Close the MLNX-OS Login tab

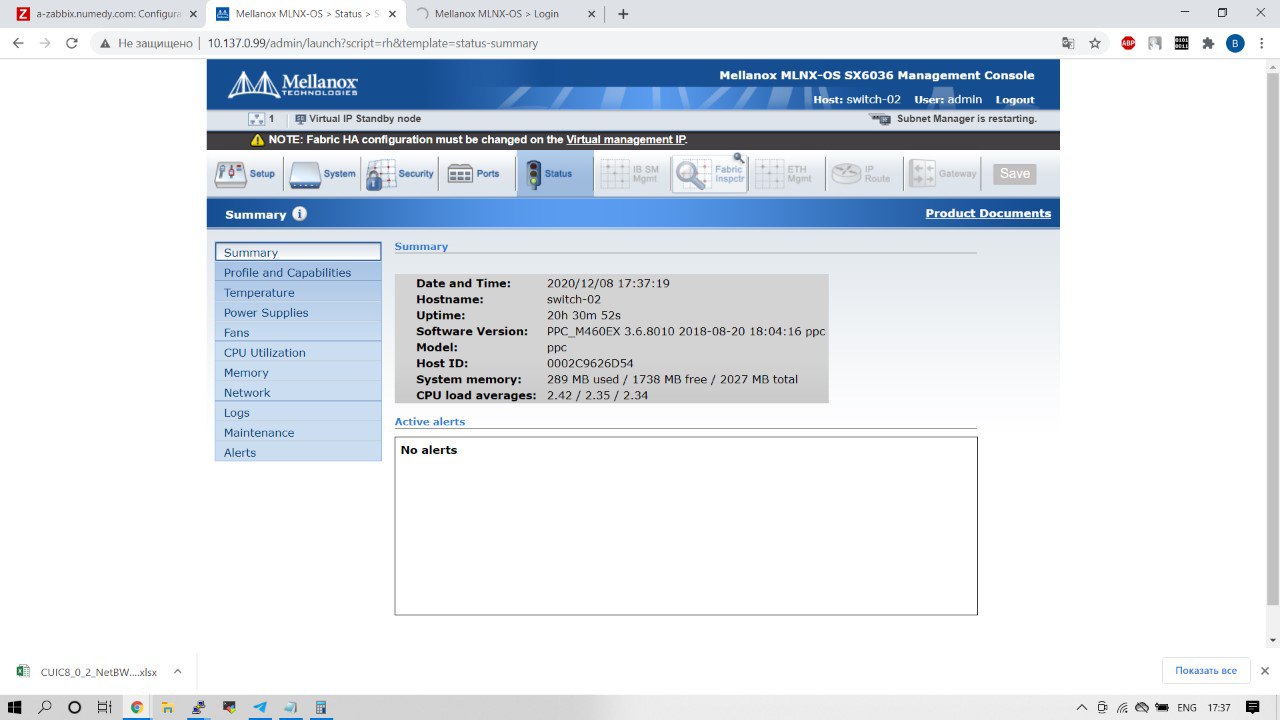click(x=592, y=14)
